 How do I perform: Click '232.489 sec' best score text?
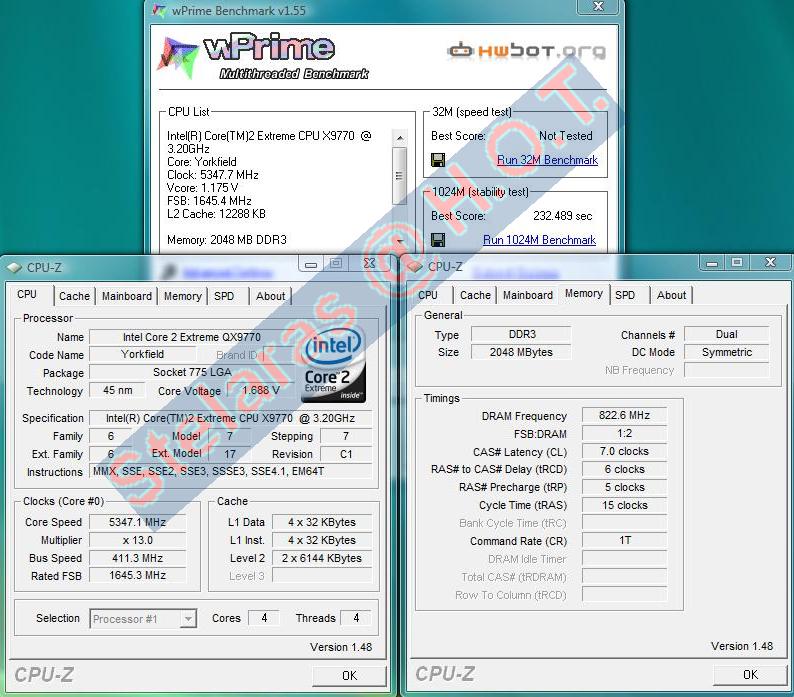point(563,216)
